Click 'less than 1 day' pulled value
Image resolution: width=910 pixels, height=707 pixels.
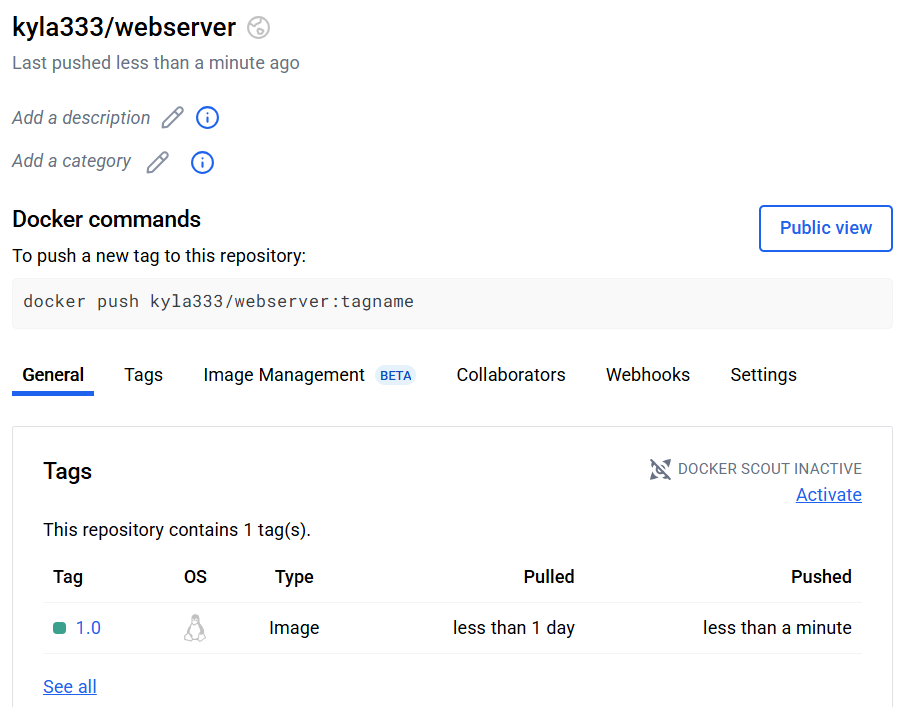coord(514,627)
